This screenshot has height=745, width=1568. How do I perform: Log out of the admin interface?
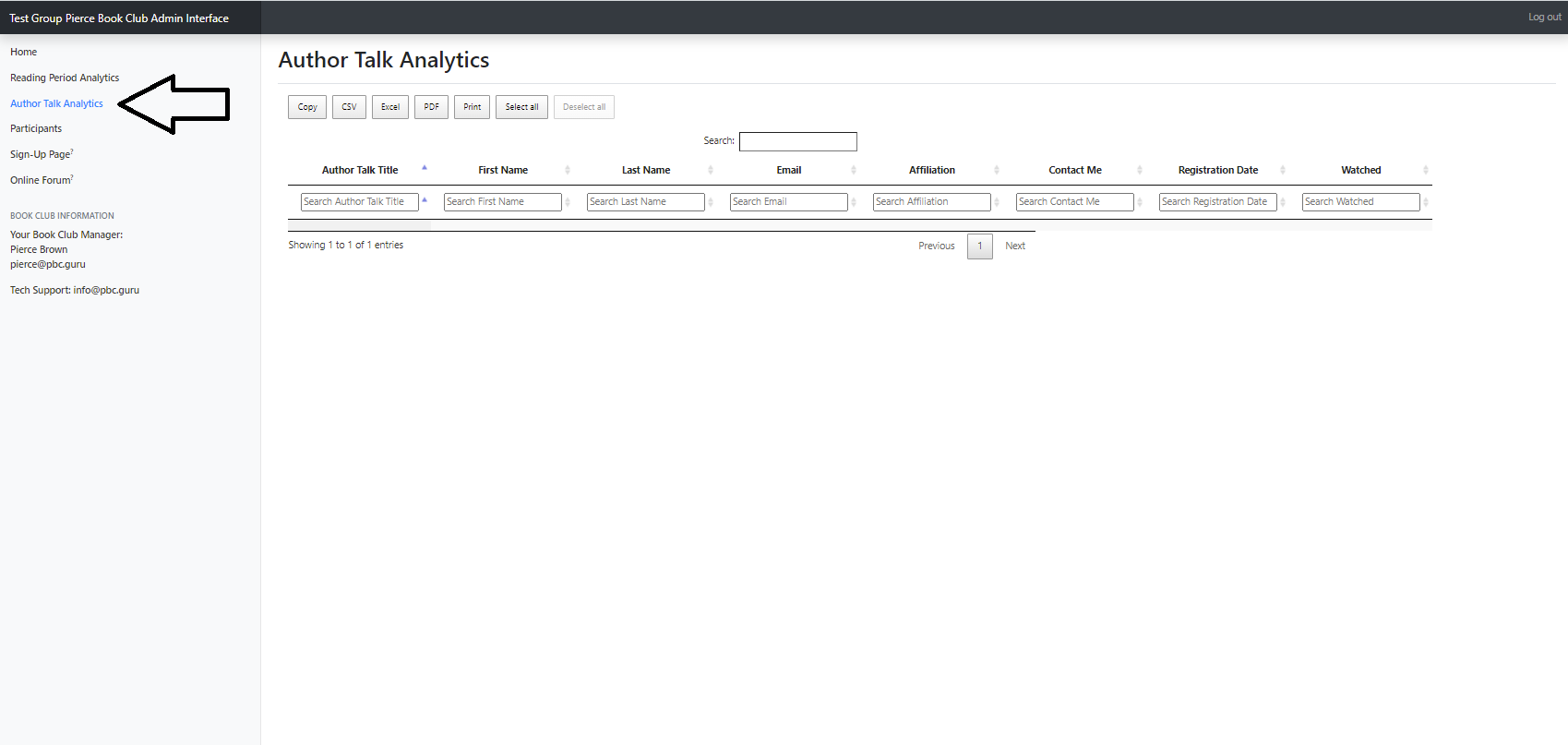(x=1544, y=17)
